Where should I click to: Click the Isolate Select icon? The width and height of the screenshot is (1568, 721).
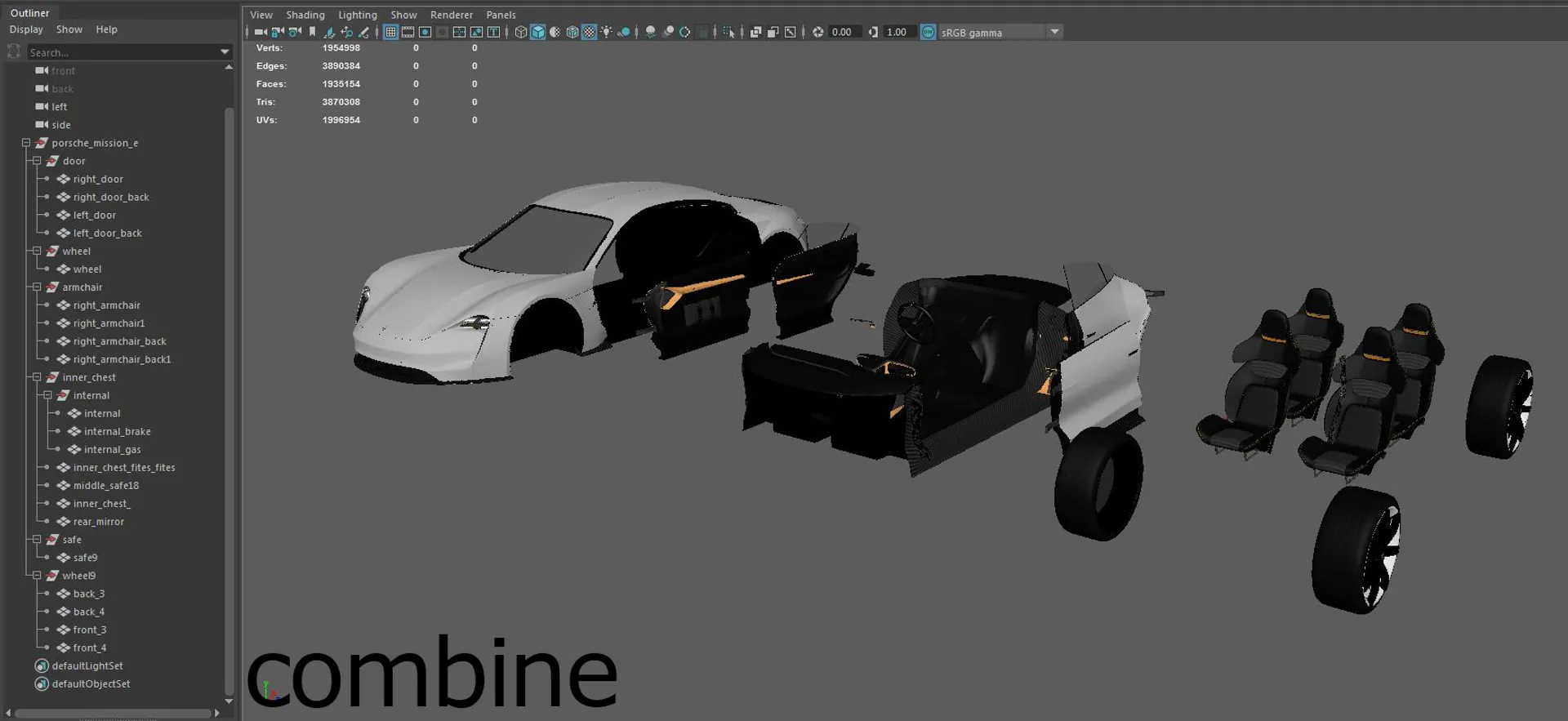728,32
